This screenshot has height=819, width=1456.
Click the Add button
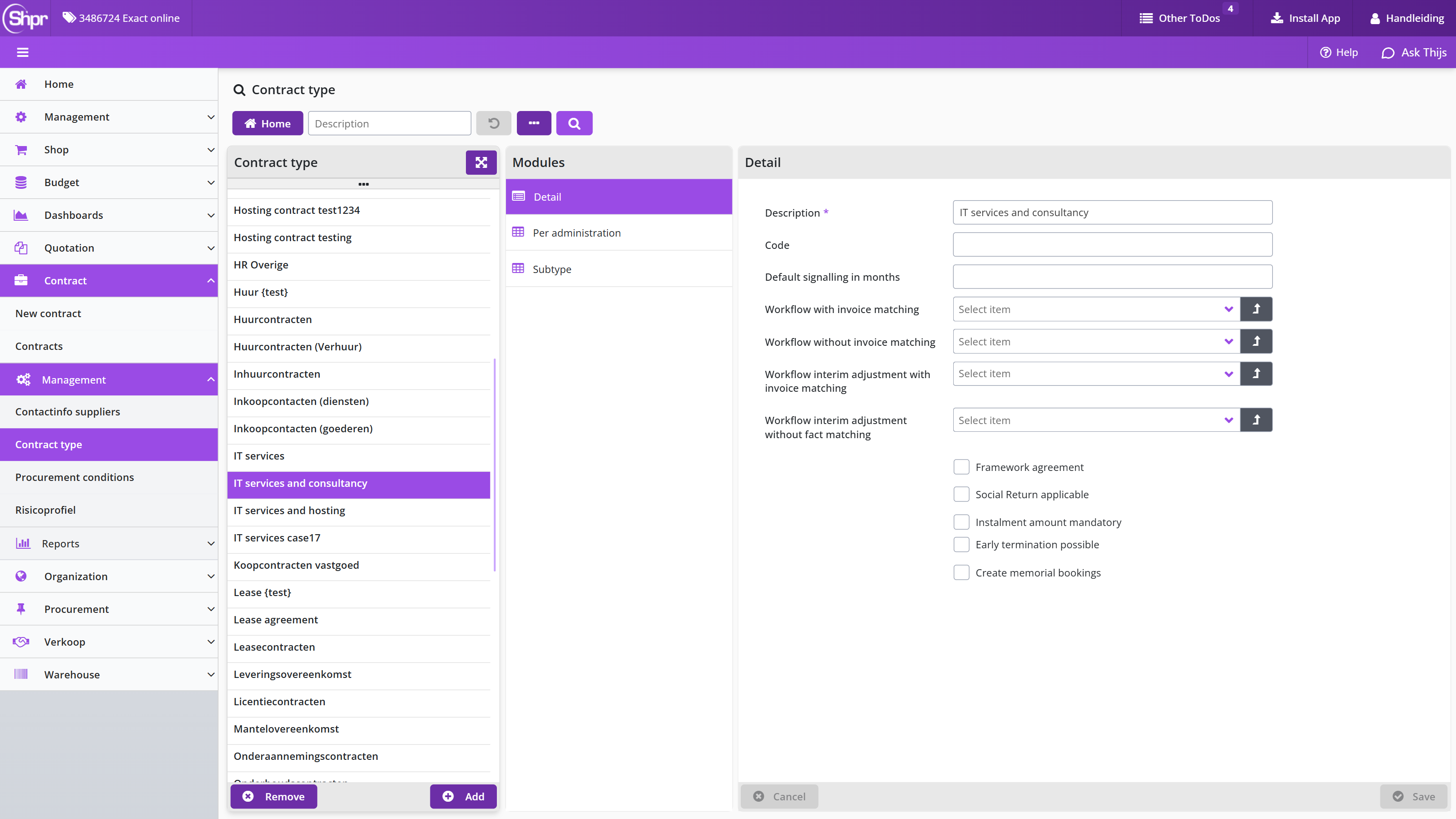click(x=463, y=796)
